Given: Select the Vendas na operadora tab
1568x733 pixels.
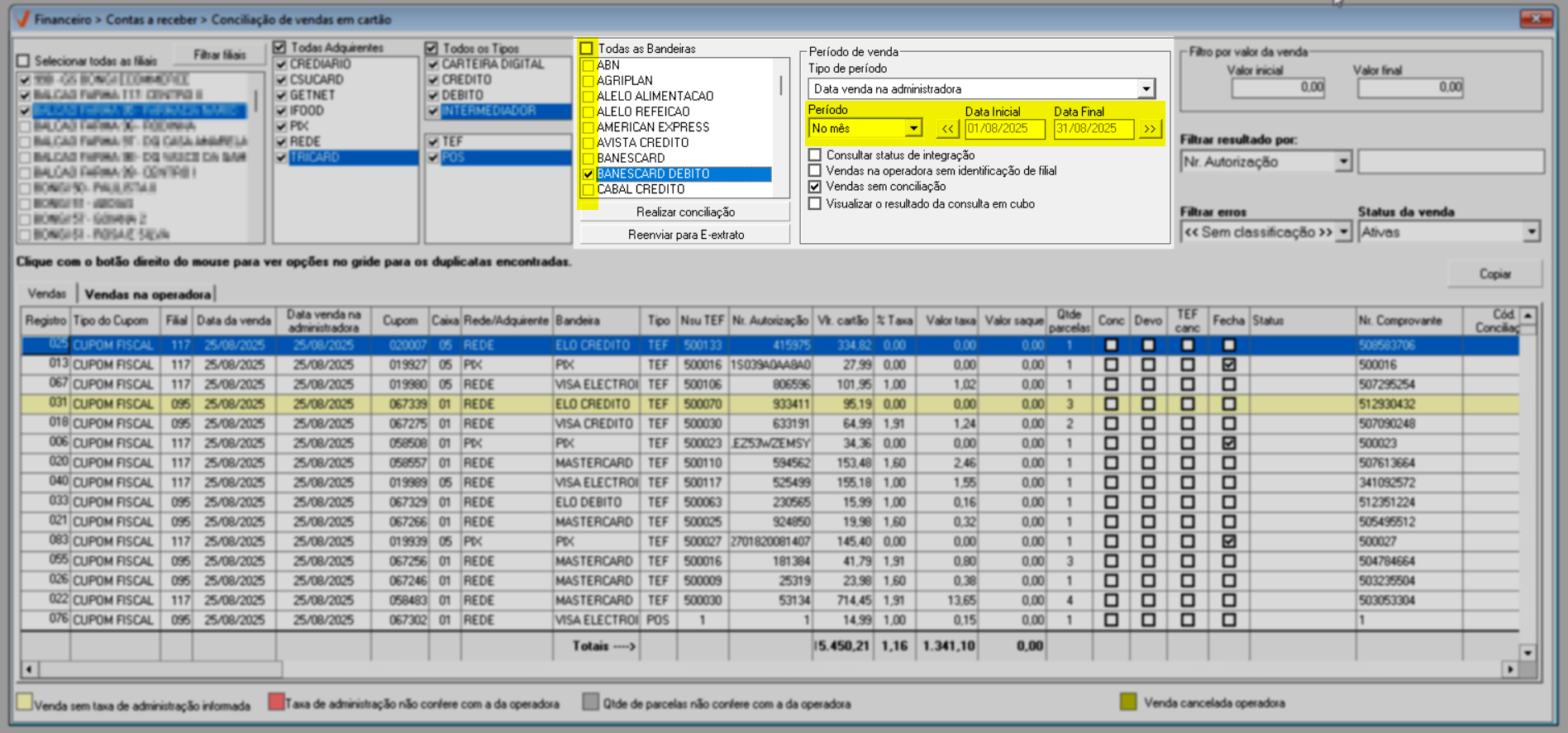Looking at the screenshot, I should 147,294.
